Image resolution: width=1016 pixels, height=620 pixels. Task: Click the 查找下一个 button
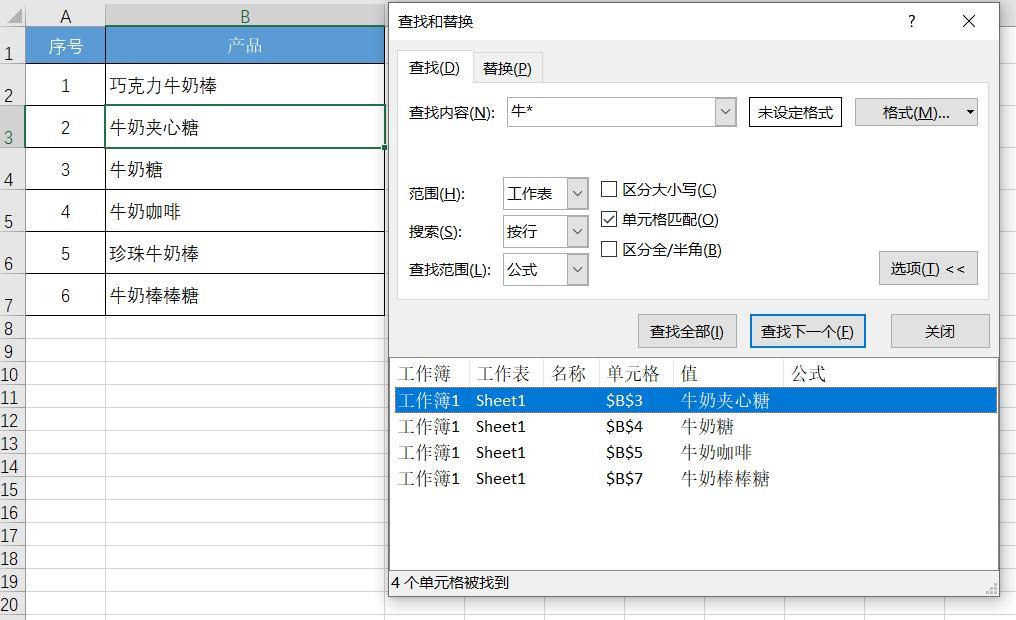pyautogui.click(x=807, y=331)
